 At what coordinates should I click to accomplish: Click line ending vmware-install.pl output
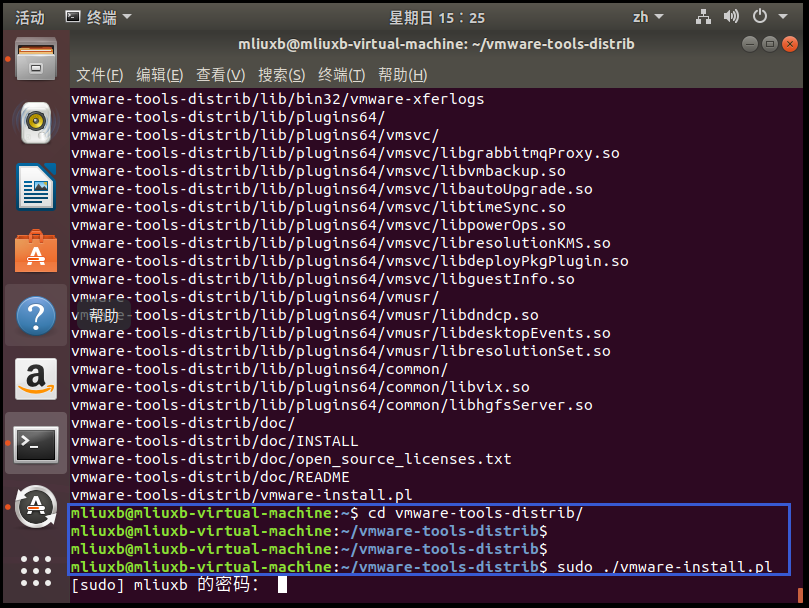click(241, 495)
